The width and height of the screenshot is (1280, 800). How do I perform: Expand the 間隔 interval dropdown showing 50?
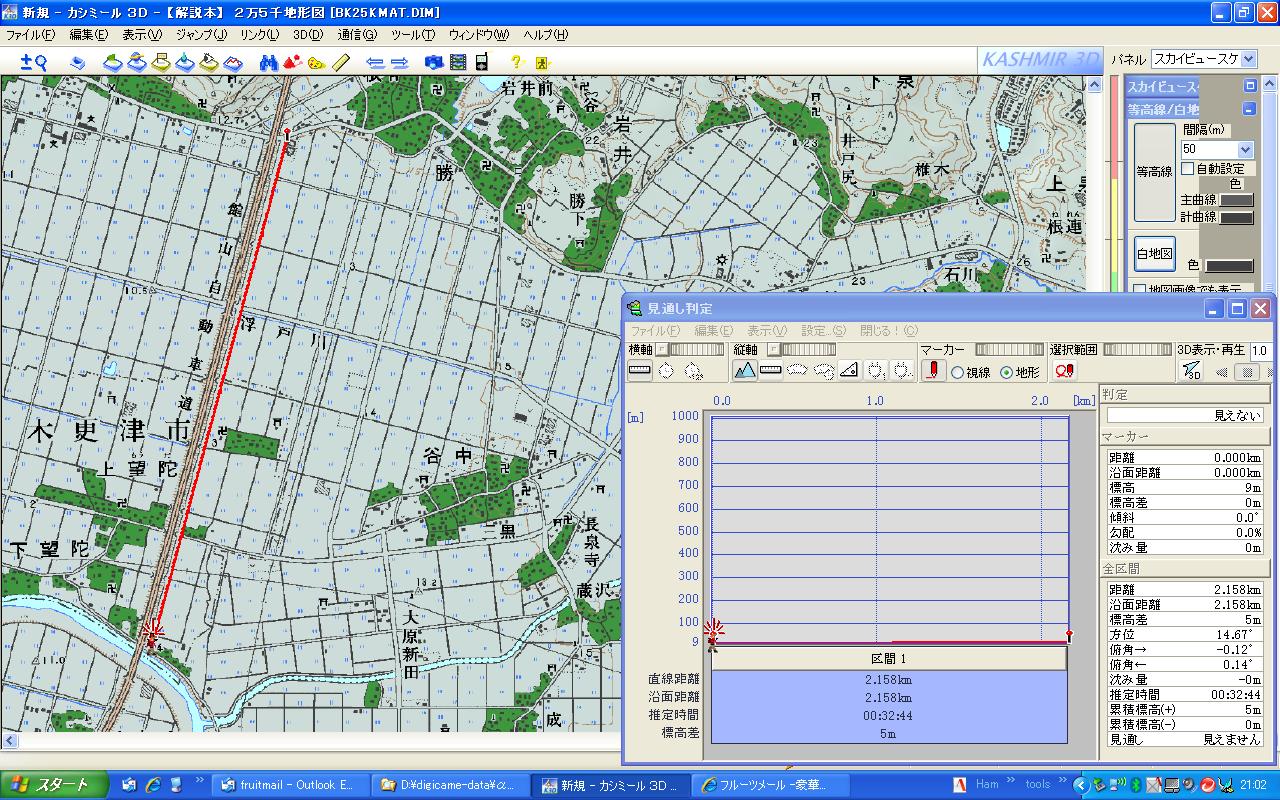coord(1245,149)
